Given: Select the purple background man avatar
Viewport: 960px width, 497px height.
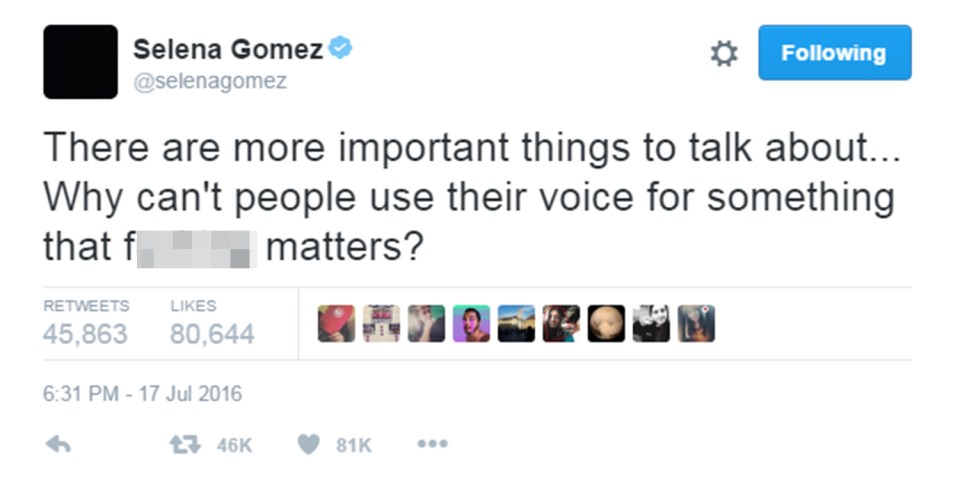Looking at the screenshot, I should [471, 323].
